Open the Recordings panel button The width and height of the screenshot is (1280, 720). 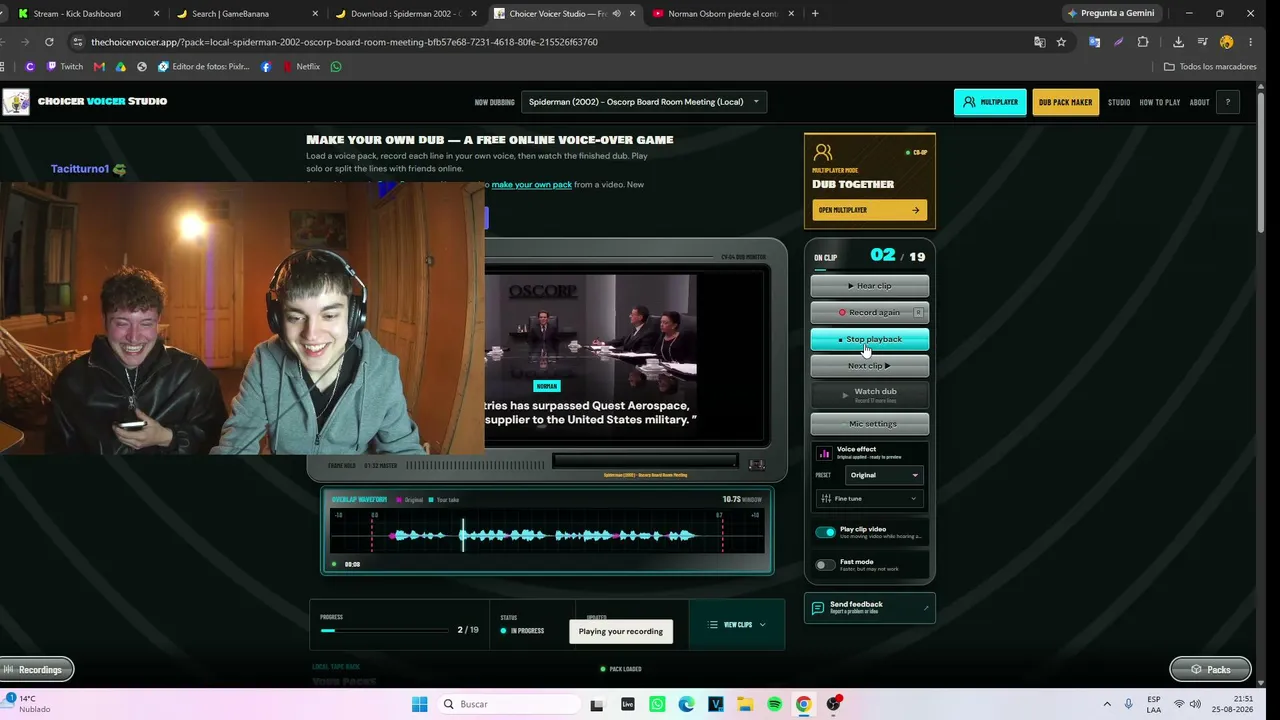click(x=36, y=669)
